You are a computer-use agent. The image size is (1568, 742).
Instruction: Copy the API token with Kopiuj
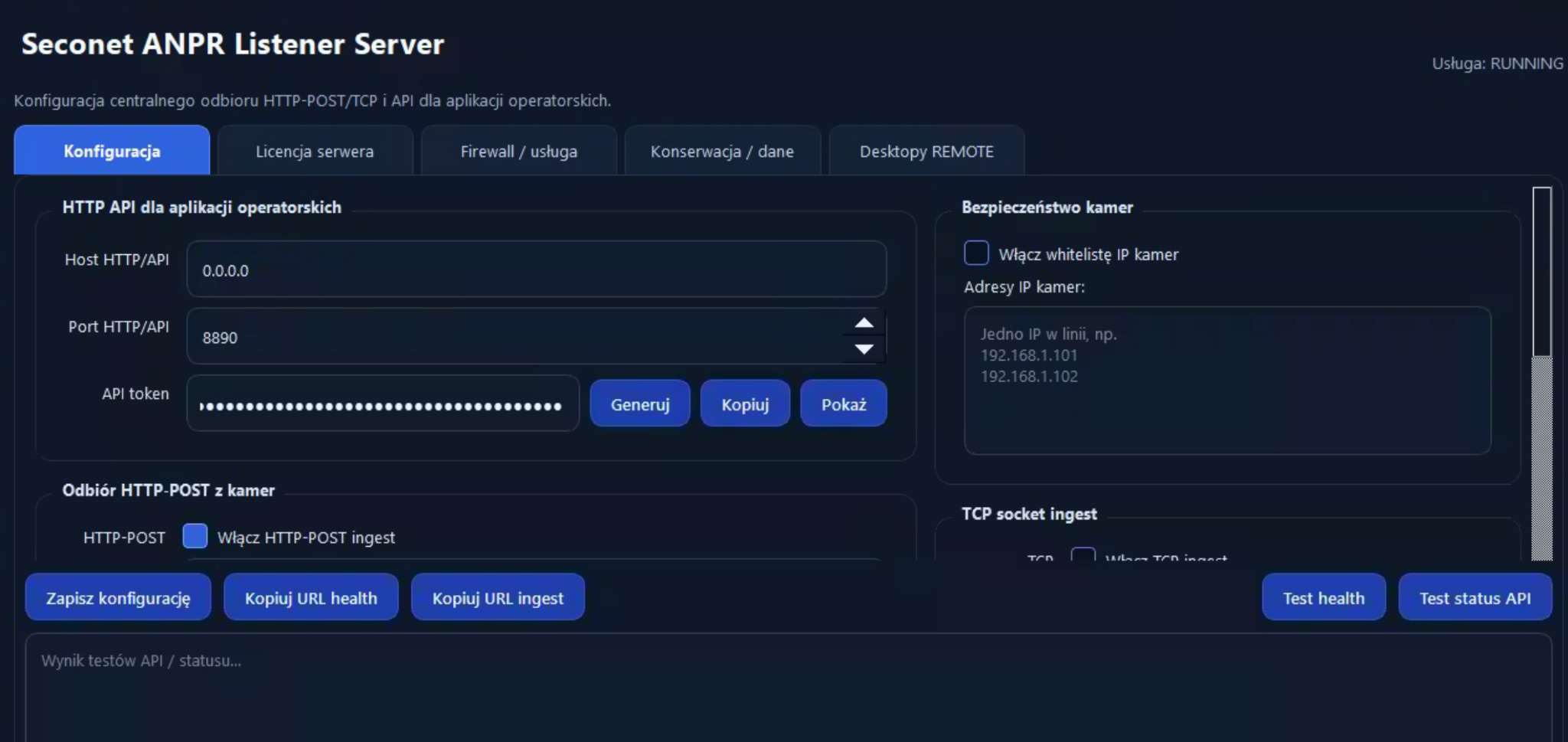[745, 404]
